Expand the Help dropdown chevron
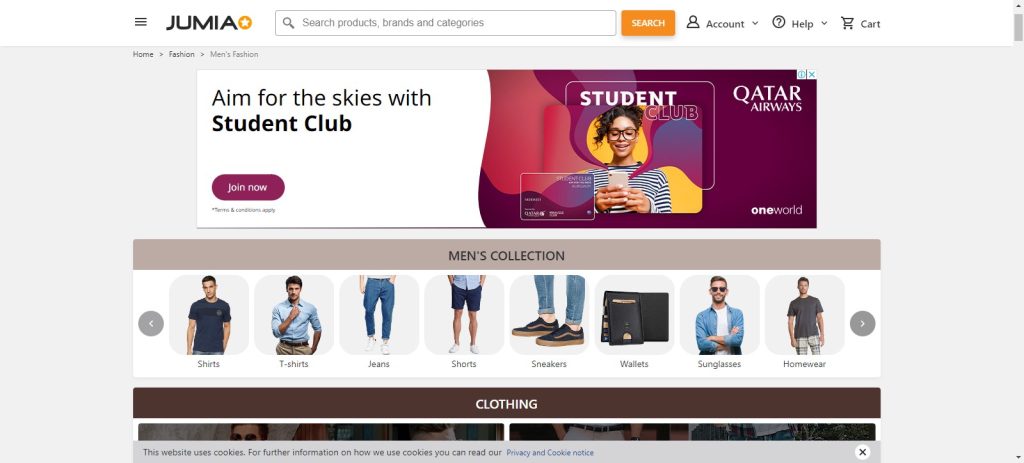 pyautogui.click(x=824, y=23)
